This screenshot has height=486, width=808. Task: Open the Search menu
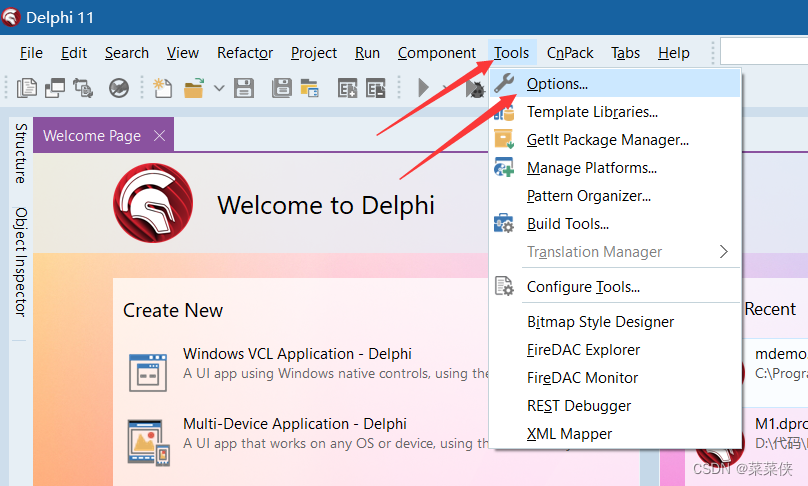pyautogui.click(x=127, y=53)
